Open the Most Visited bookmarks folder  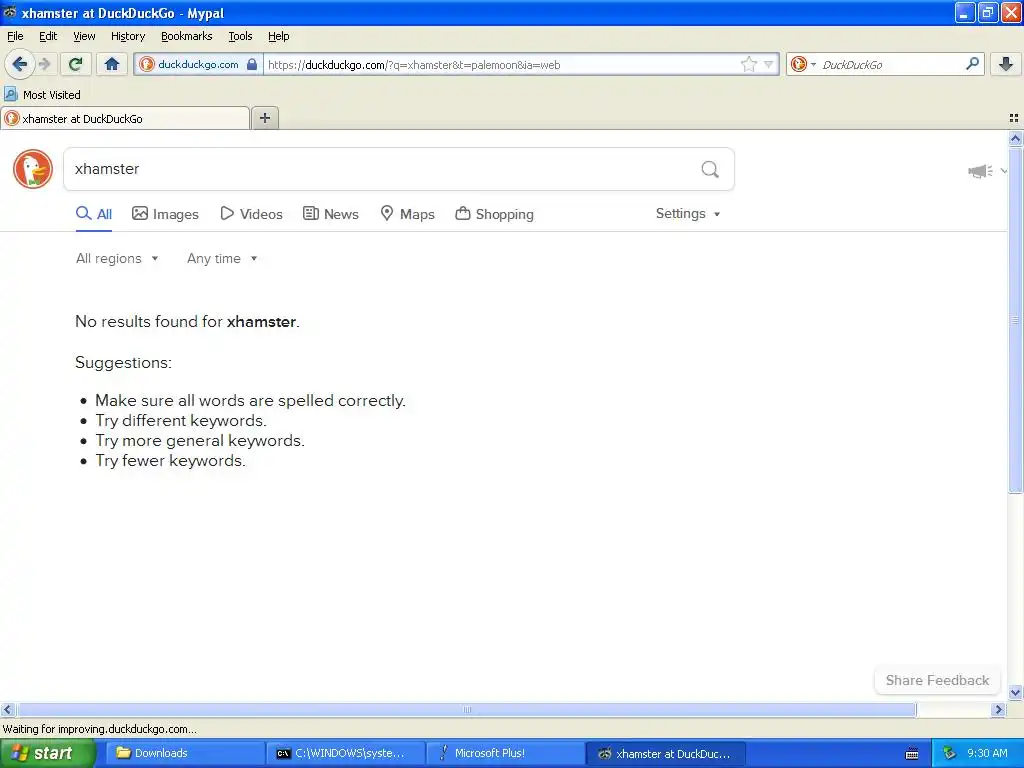click(43, 95)
